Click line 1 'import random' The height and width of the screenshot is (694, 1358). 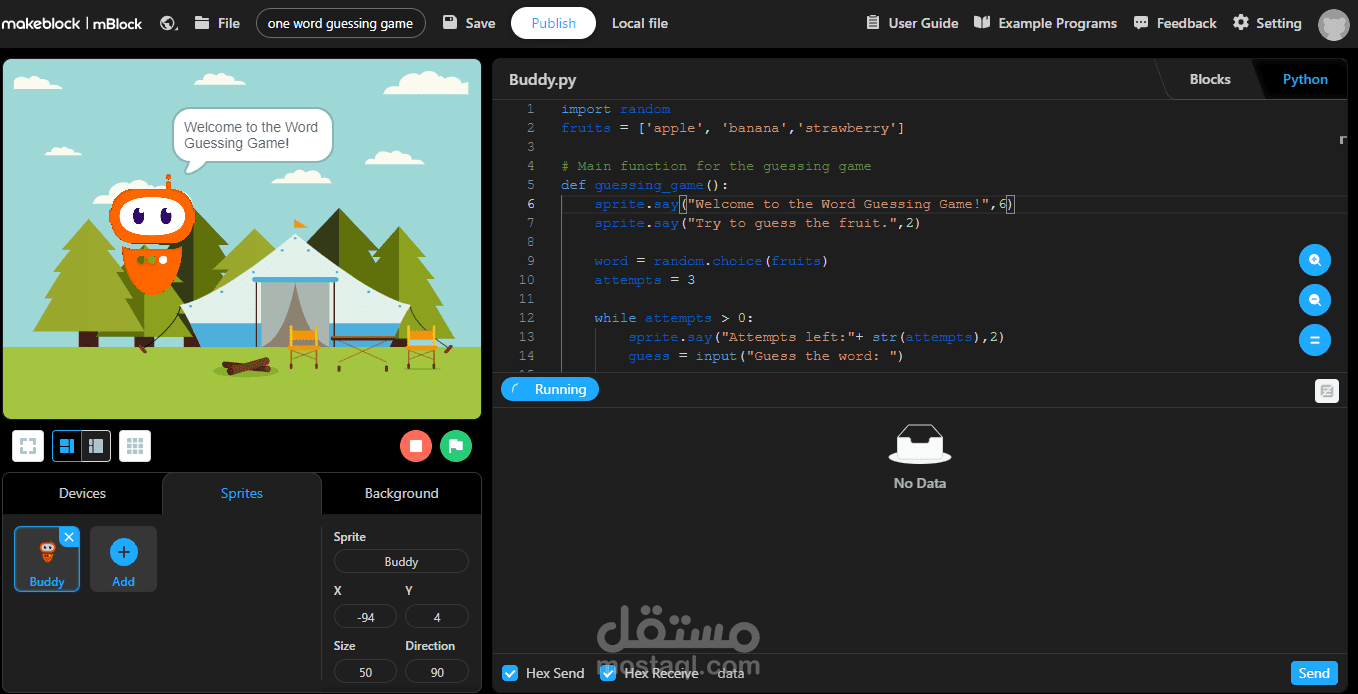(x=616, y=109)
